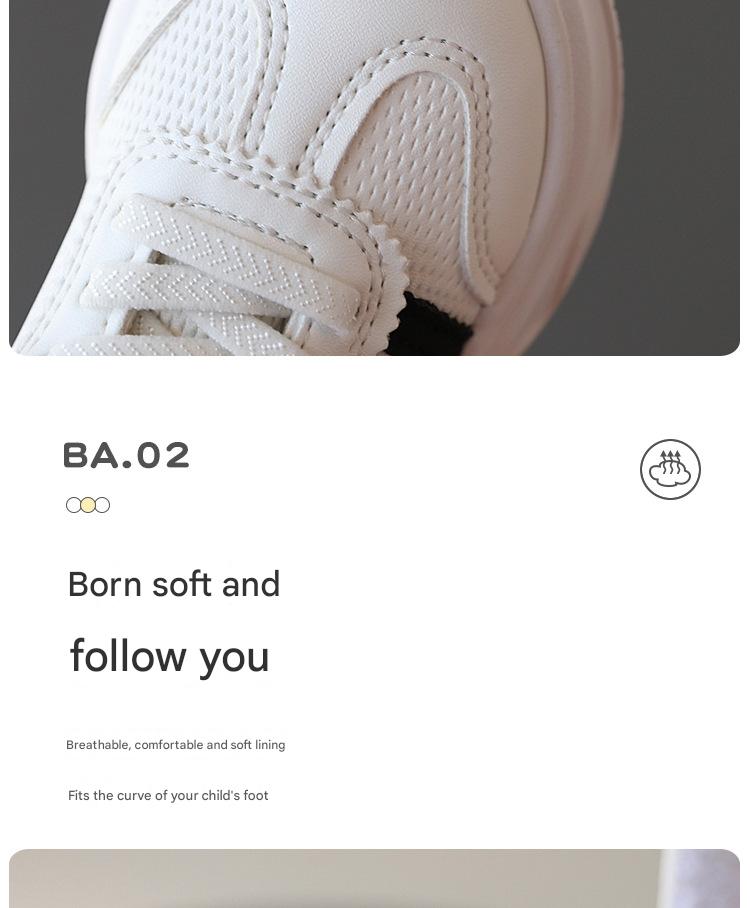Screen dimensions: 750x908
Task: Select the yellow middle circle under BA.02
Action: [88, 505]
